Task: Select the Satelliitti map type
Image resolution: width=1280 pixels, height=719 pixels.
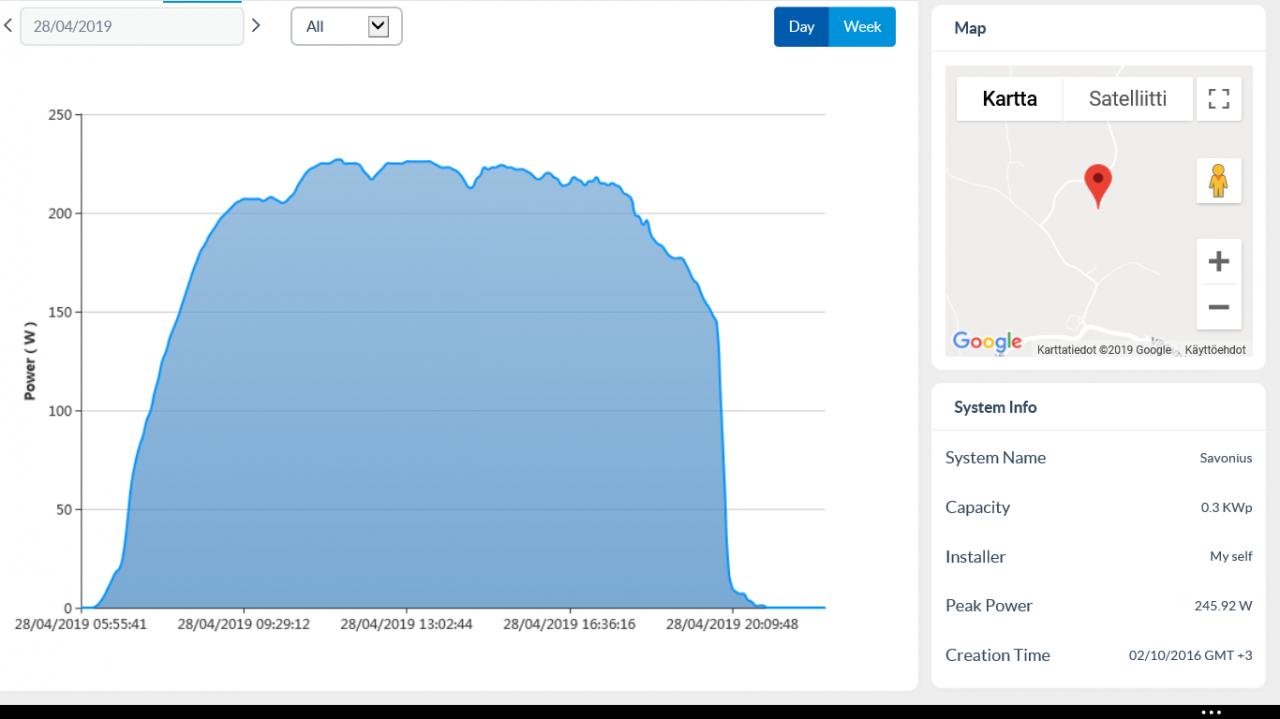Action: 1127,99
